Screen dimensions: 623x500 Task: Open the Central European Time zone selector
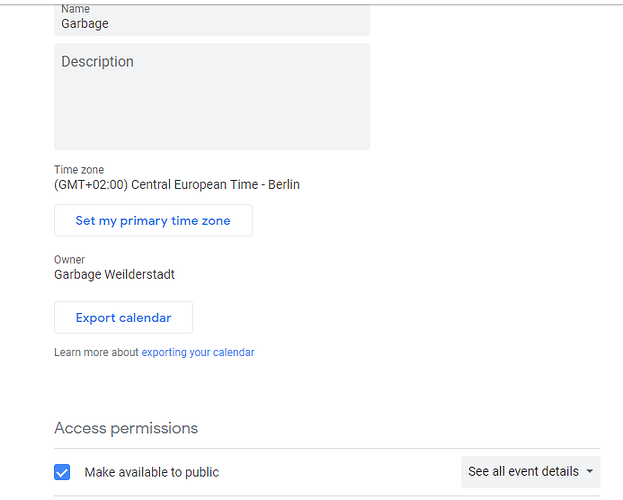tap(177, 185)
